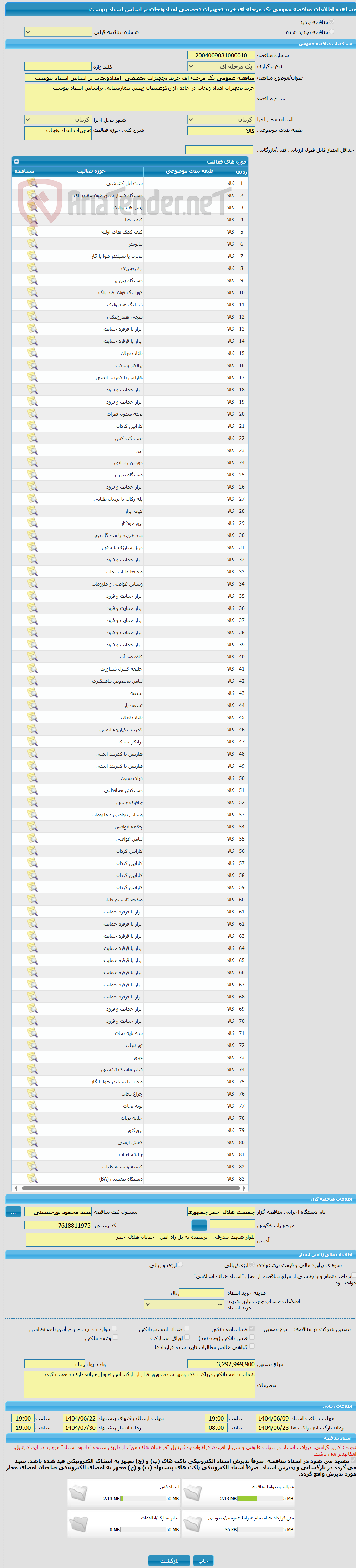Select the ارزی/ریالی radio option
Screen dimensions: 356x1568
click(x=251, y=1265)
